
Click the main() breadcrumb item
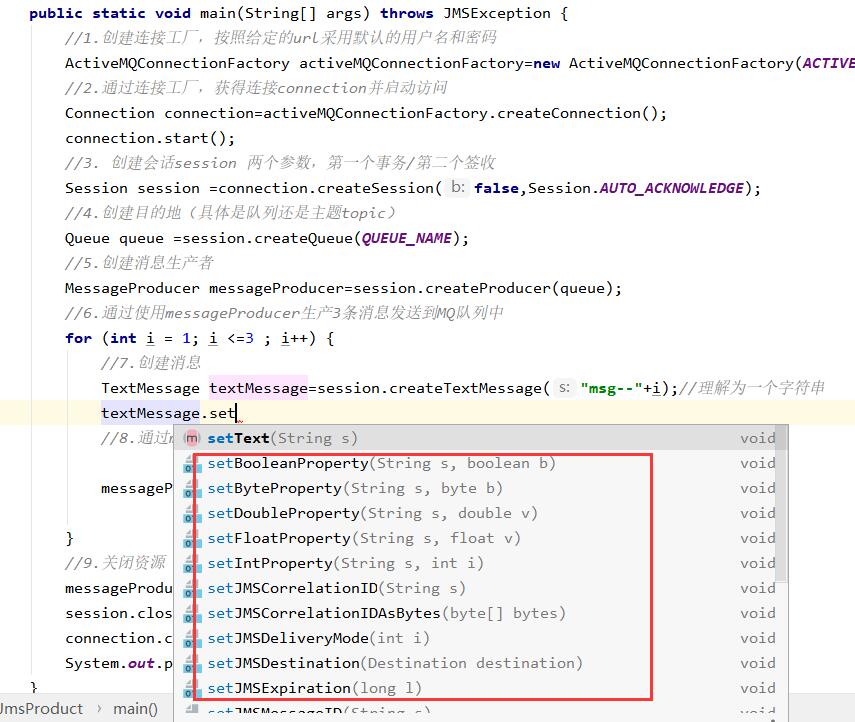[x=135, y=709]
